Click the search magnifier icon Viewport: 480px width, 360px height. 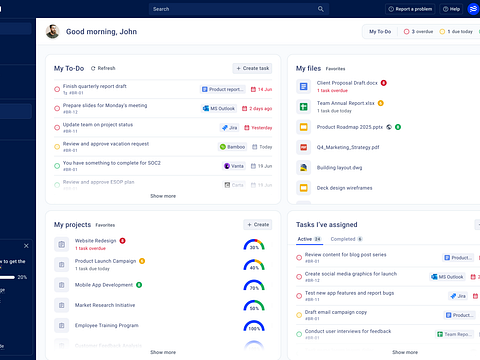[321, 9]
